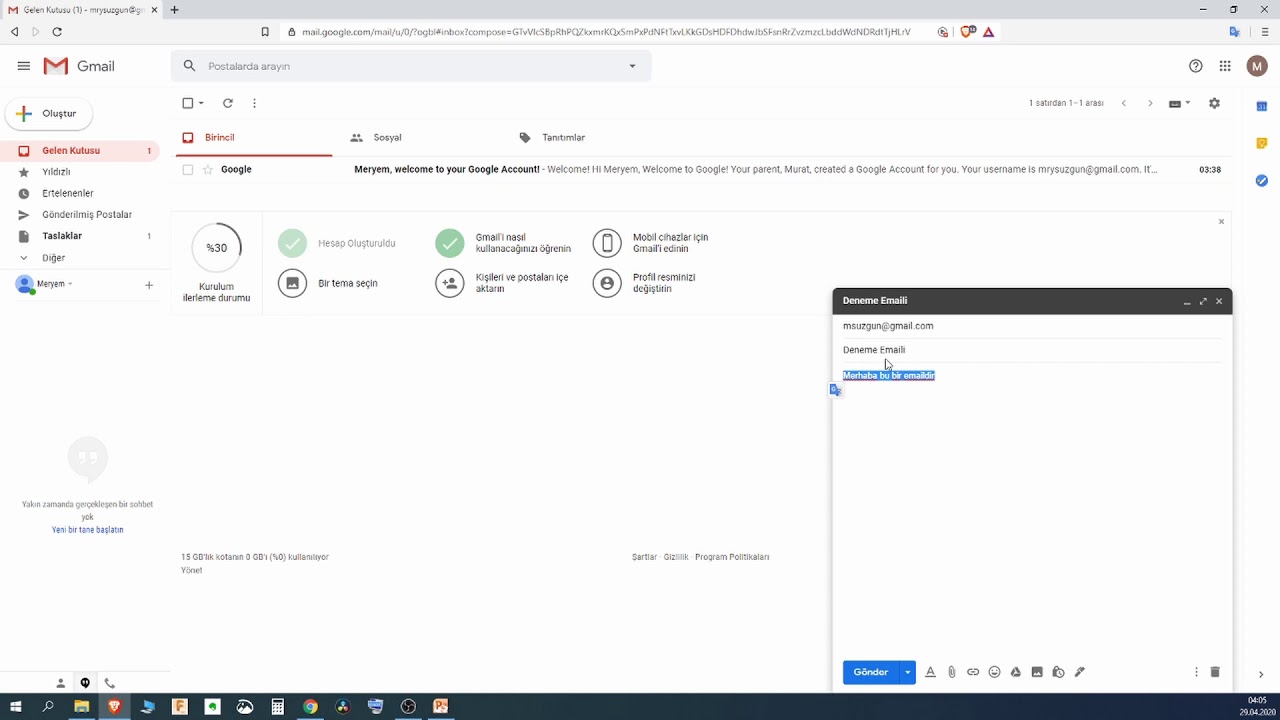Tick the checkbox on the Google email row
1280x720 pixels.
click(x=187, y=170)
